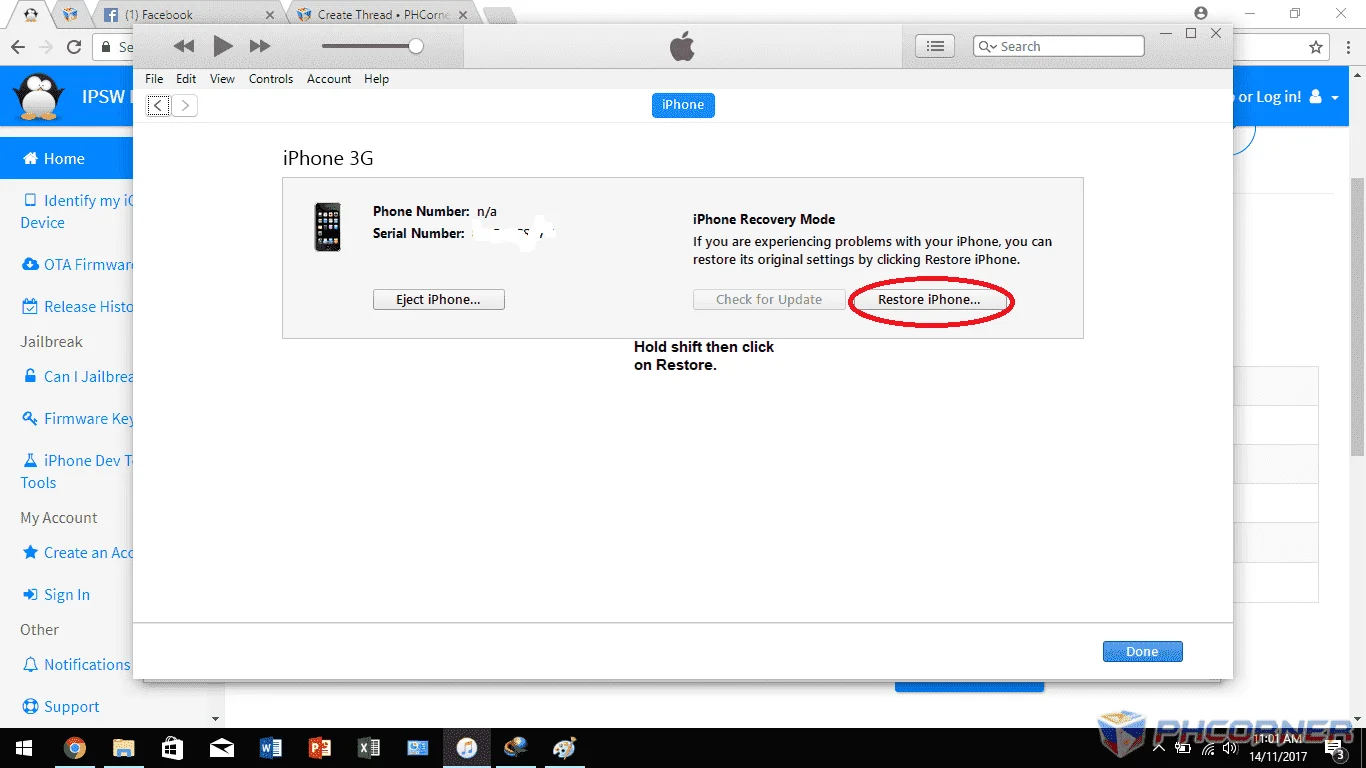The width and height of the screenshot is (1366, 768).
Task: Click the taskbar volume icon
Action: 1231,748
